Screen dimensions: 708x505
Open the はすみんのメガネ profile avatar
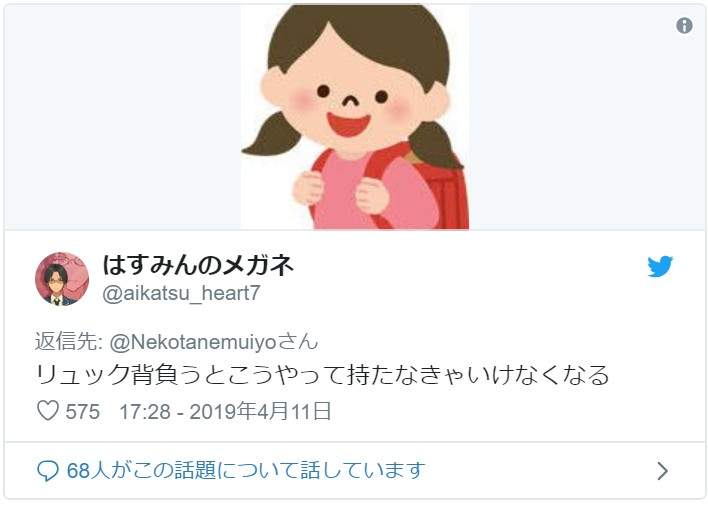point(62,279)
